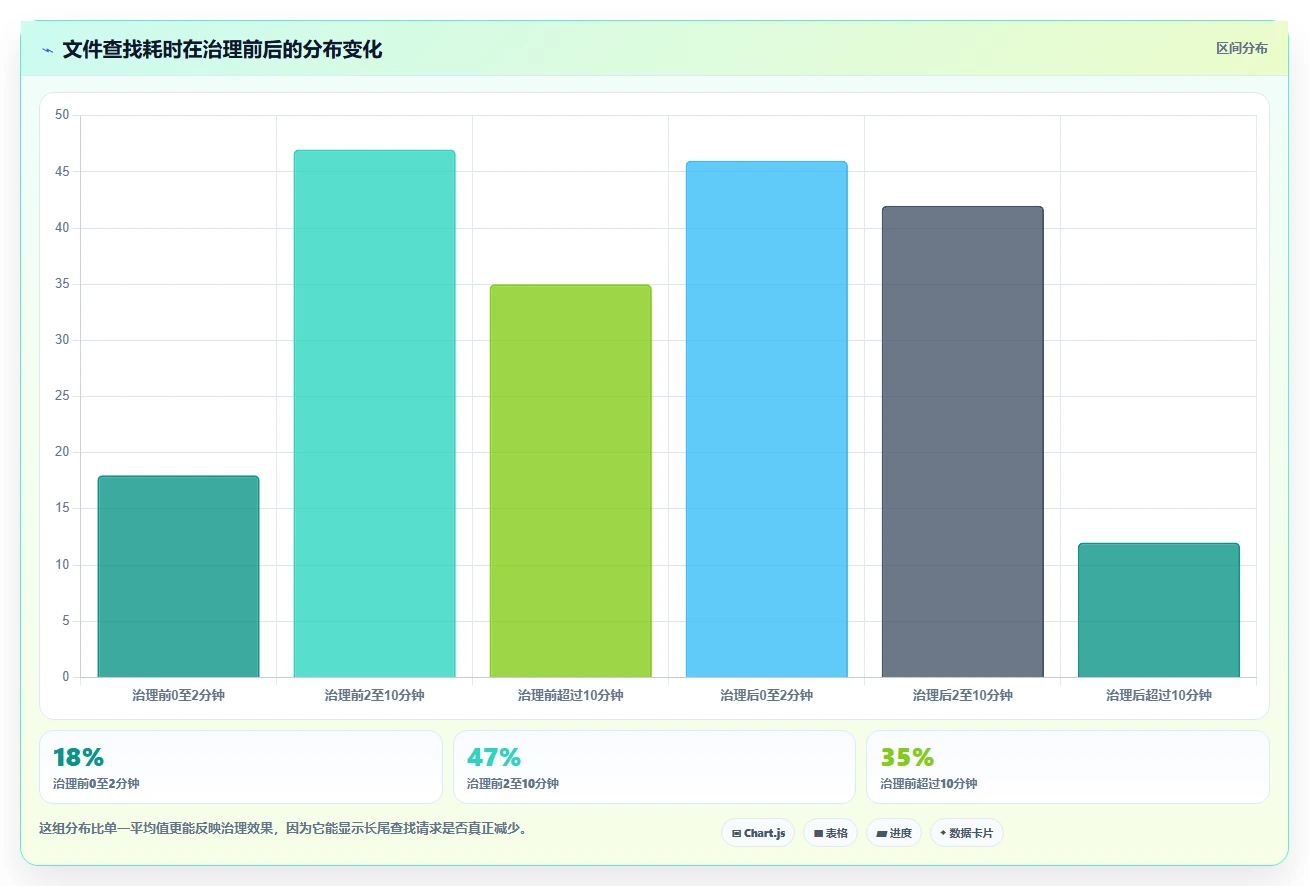Click the 表格 chip
The width and height of the screenshot is (1309, 886).
[x=830, y=833]
